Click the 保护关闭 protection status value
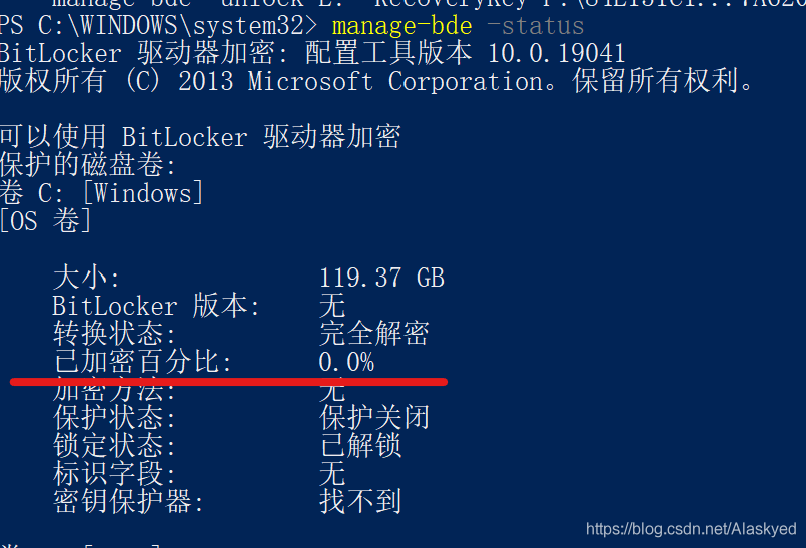This screenshot has width=806, height=548. (x=374, y=417)
